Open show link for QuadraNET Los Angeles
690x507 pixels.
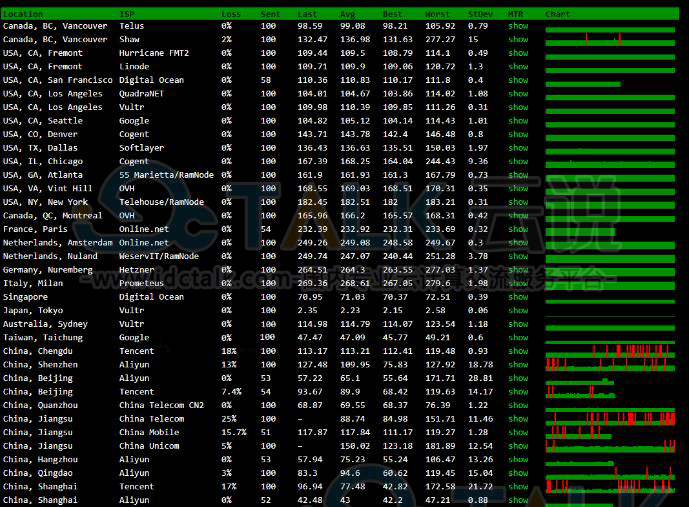518,94
